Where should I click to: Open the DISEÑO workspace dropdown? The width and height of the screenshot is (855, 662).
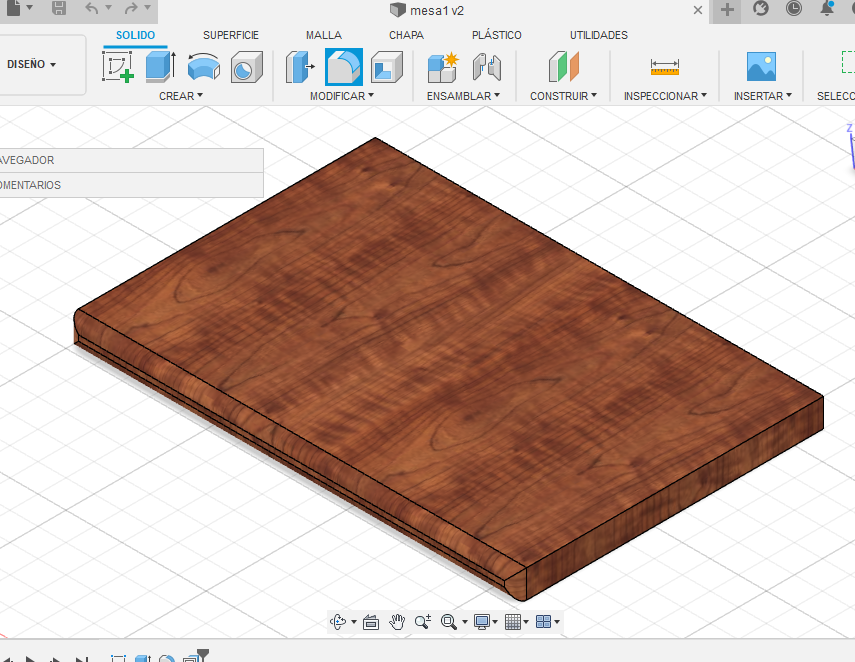click(x=32, y=64)
